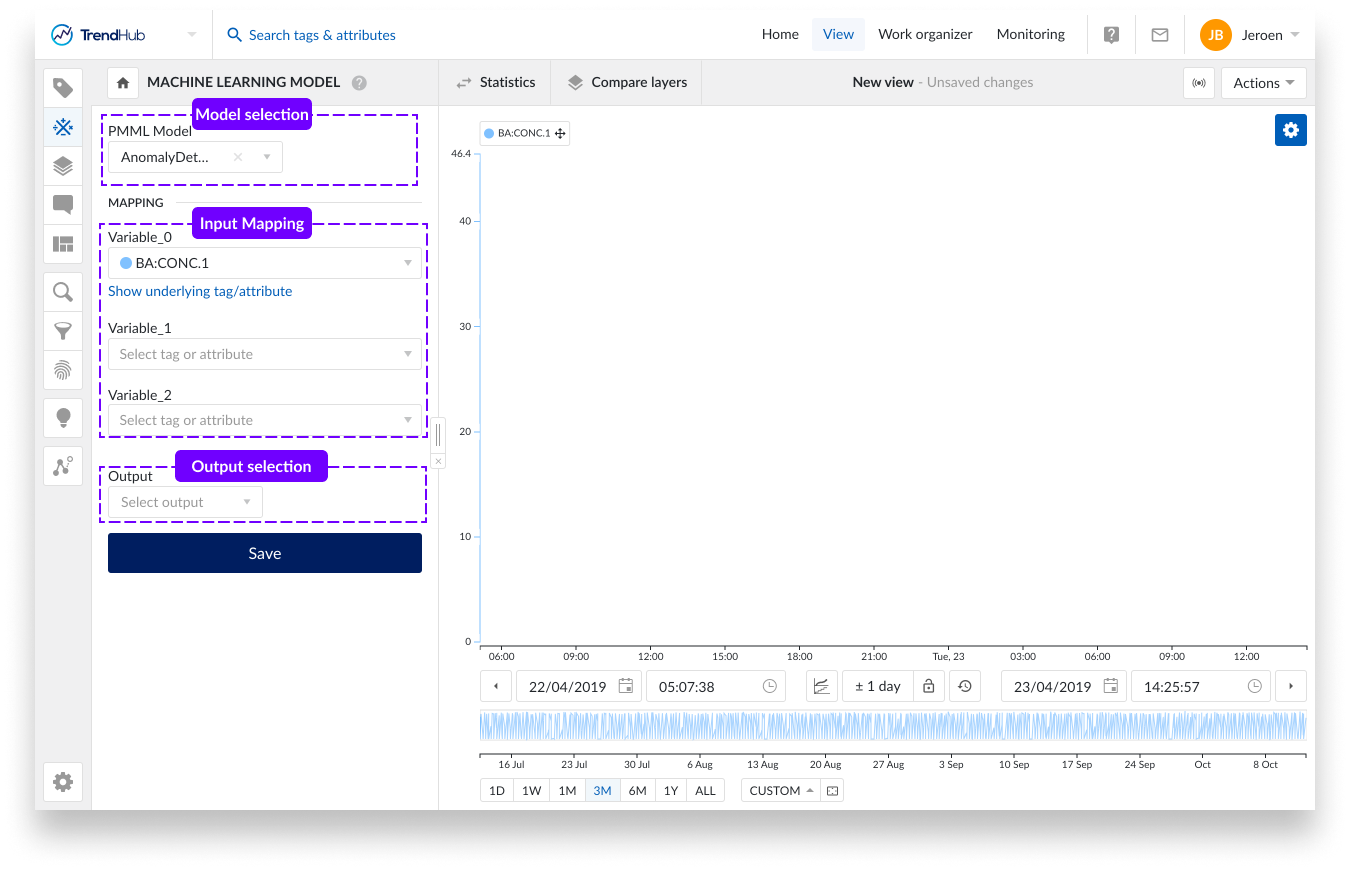Image resolution: width=1350 pixels, height=870 pixels.
Task: Toggle the live mode broadcast button
Action: 1198,83
